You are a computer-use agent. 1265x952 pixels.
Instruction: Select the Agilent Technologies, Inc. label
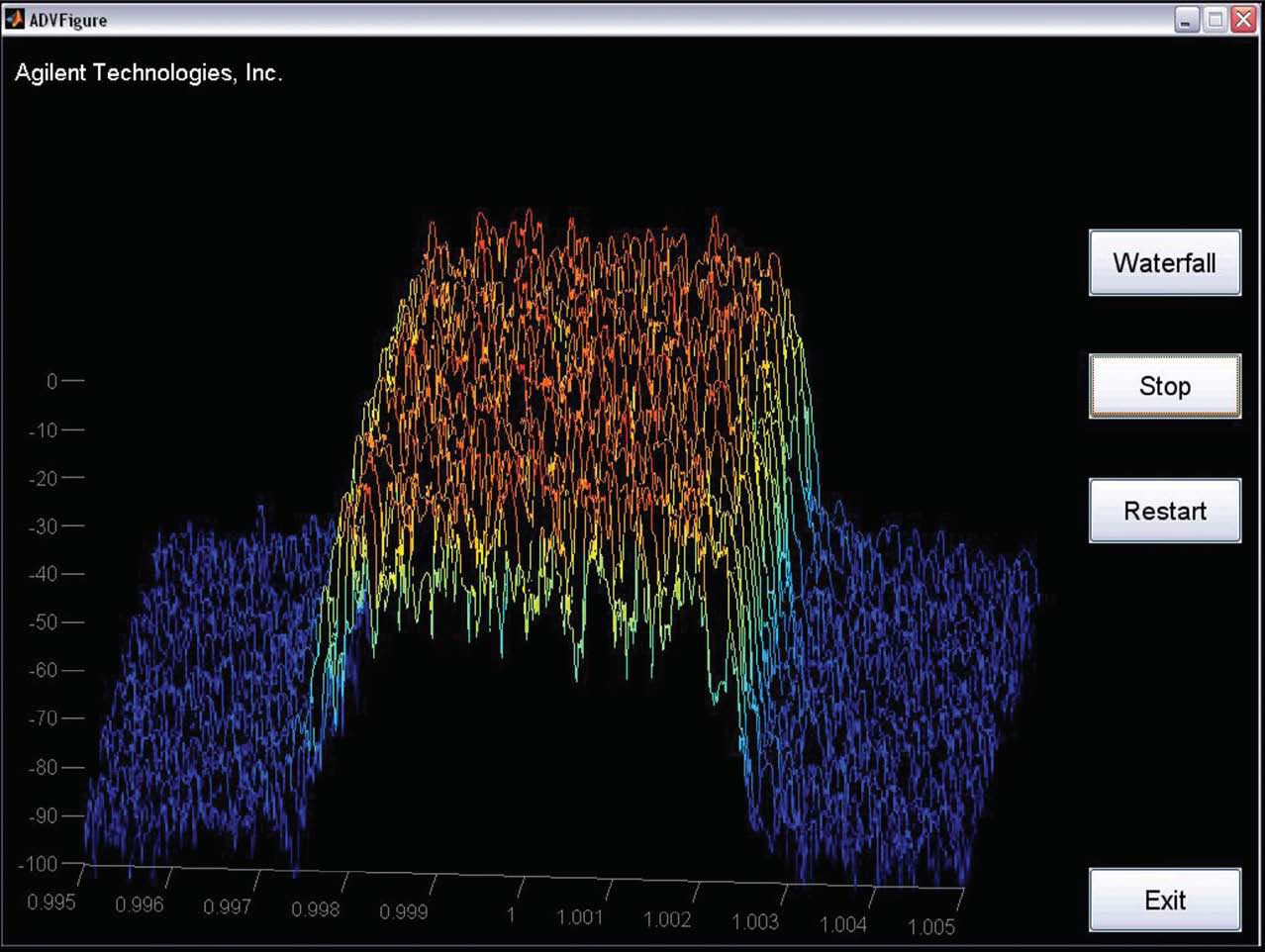(x=148, y=73)
